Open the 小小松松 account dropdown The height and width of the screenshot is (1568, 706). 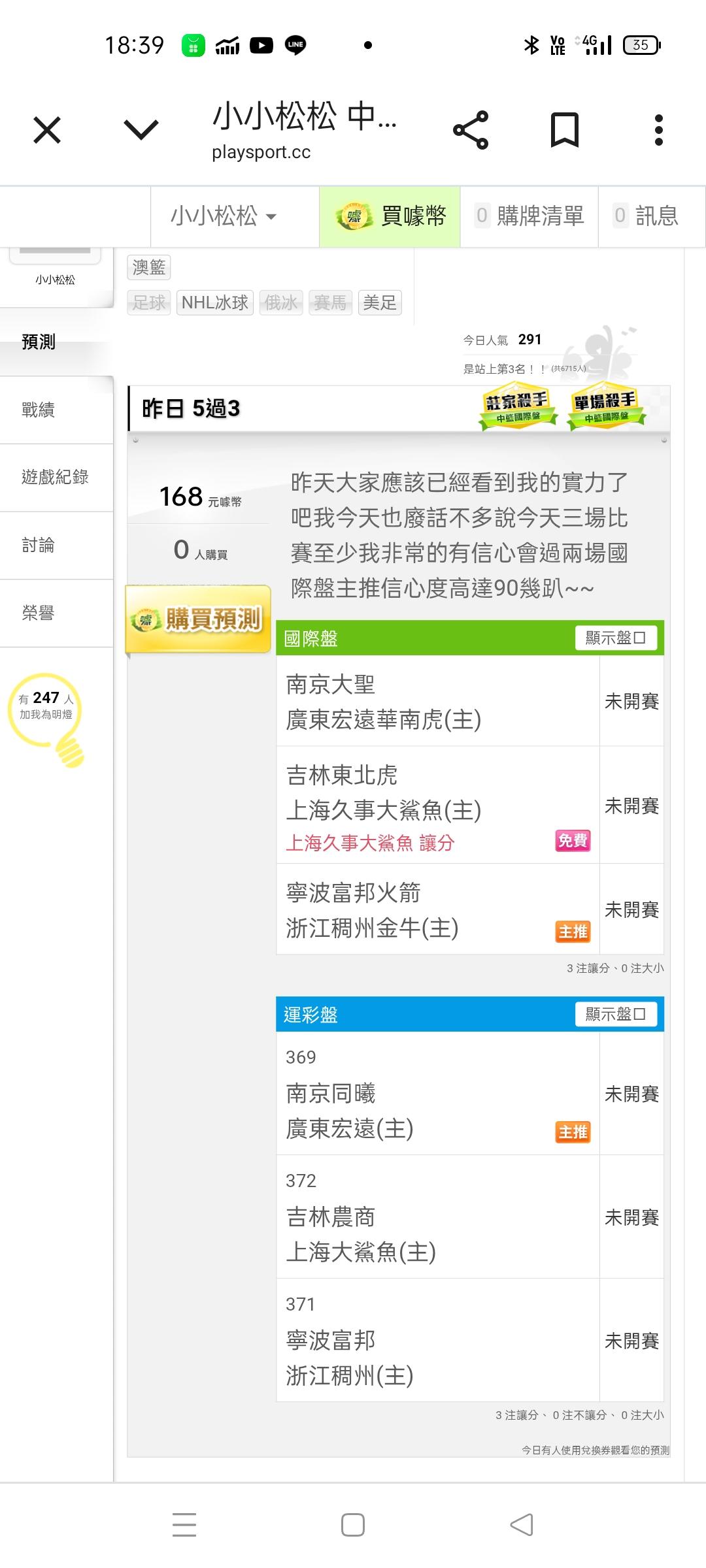(x=224, y=216)
